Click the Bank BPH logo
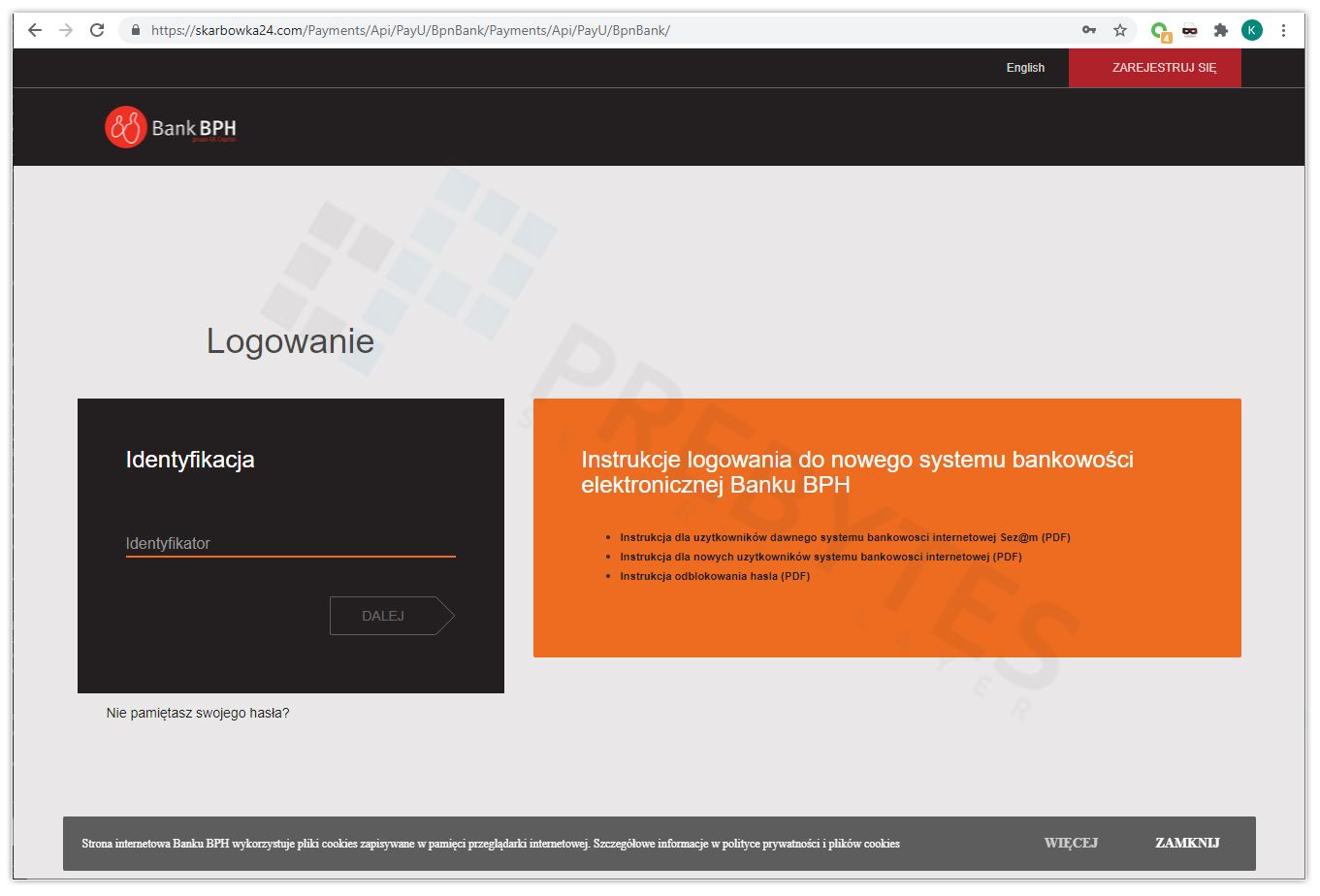1320x896 pixels. (x=171, y=127)
